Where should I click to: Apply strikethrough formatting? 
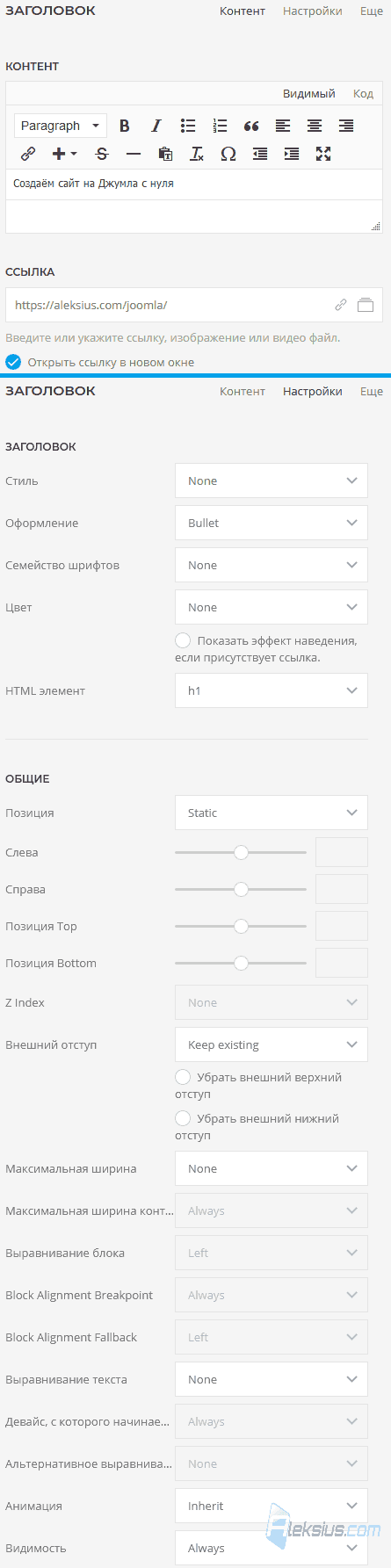pos(102,154)
